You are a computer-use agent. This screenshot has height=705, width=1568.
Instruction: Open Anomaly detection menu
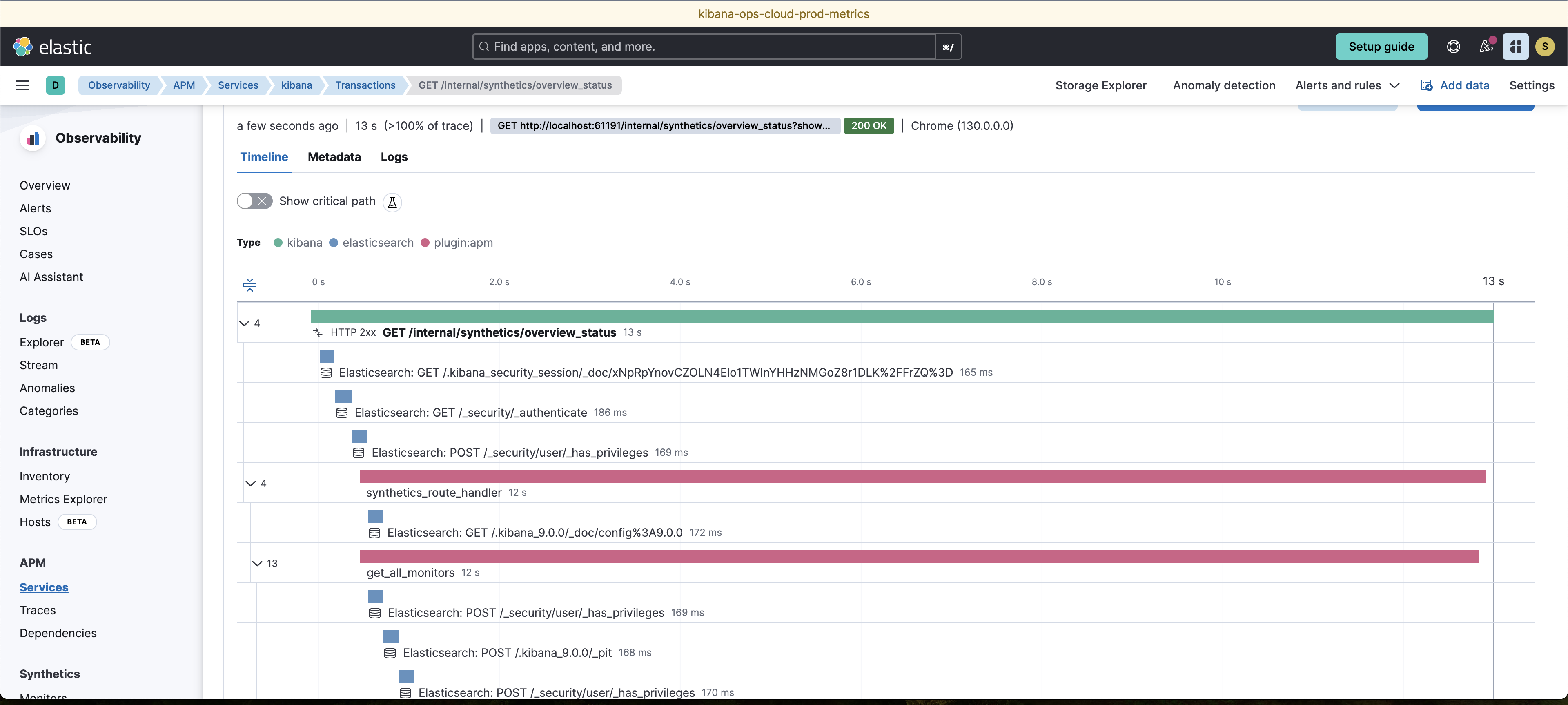1224,85
